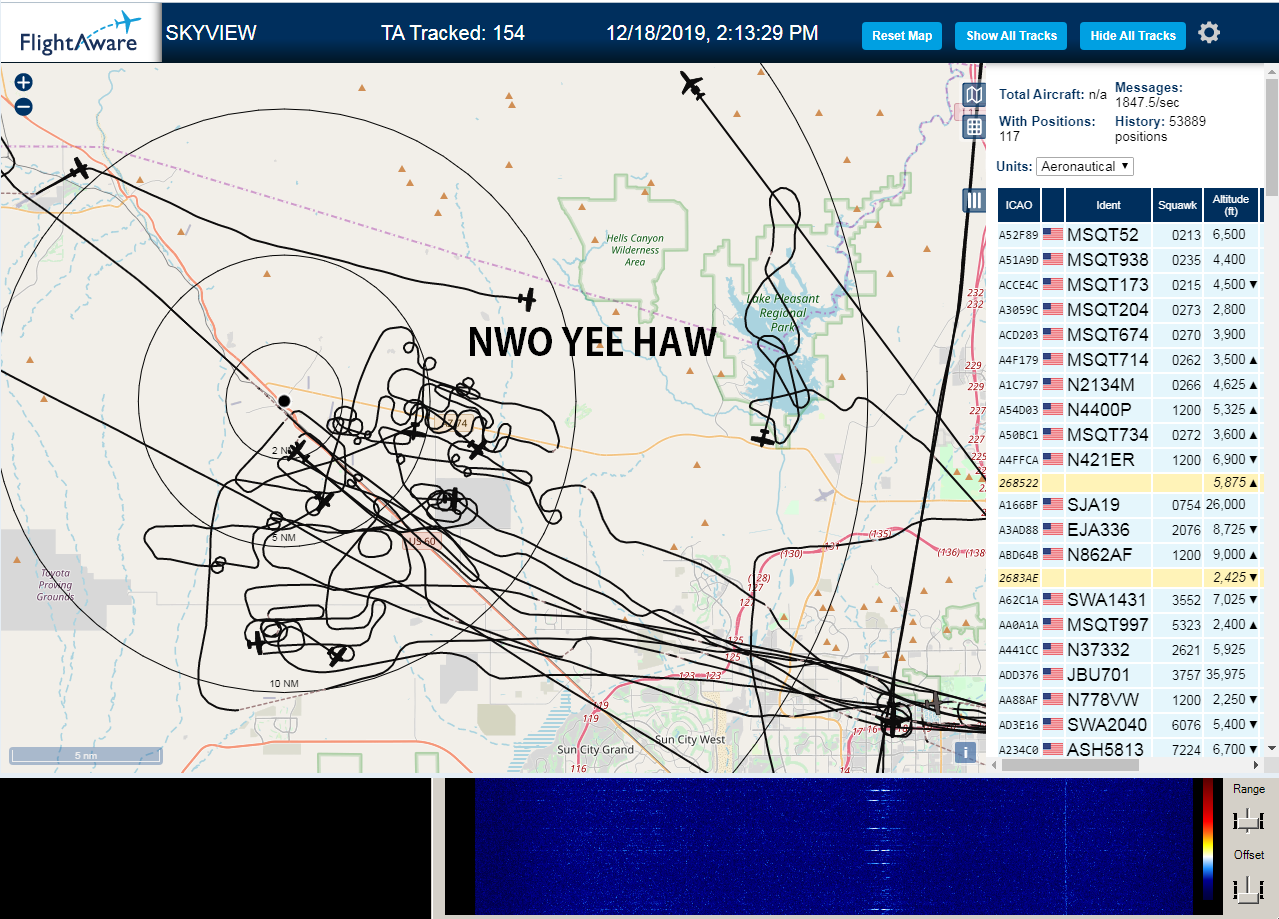This screenshot has height=919, width=1279.
Task: Select SWA2040 aircraft row
Action: pos(1130,724)
